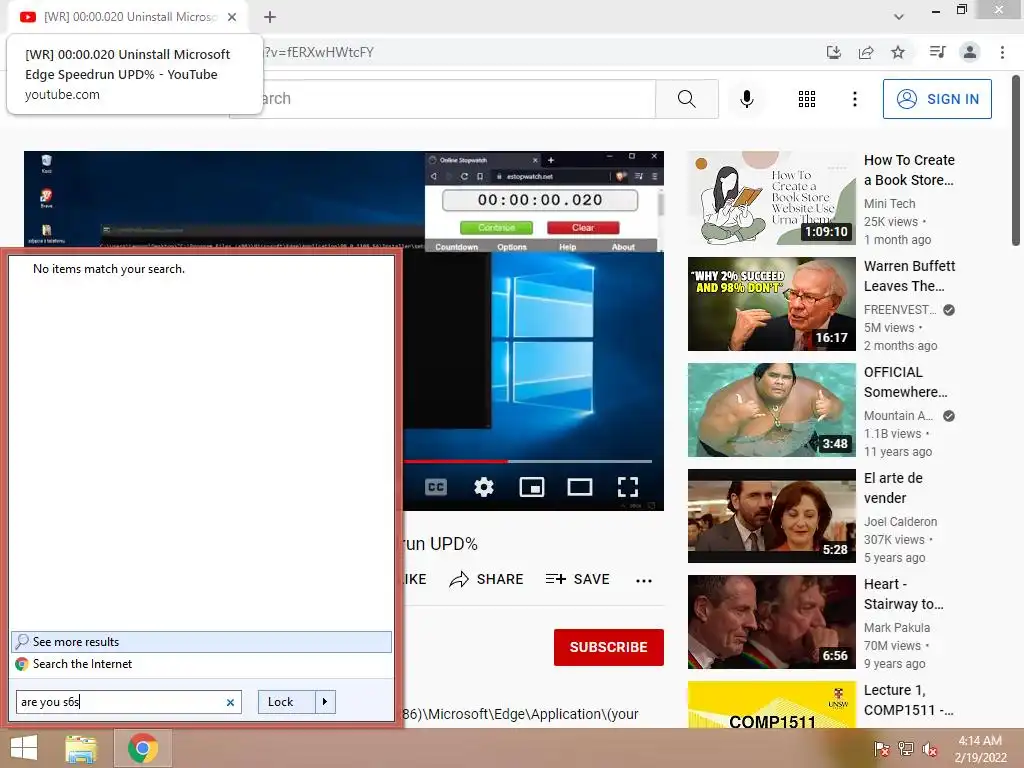Image resolution: width=1024 pixels, height=768 pixels.
Task: Open the YouTube apps grid icon
Action: point(807,99)
